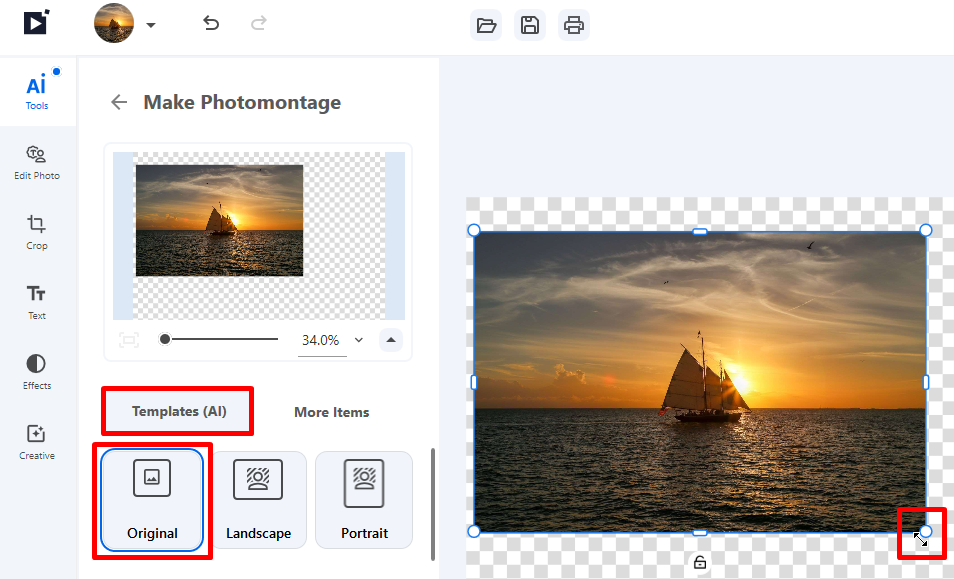Open a file with folder icon

[486, 25]
